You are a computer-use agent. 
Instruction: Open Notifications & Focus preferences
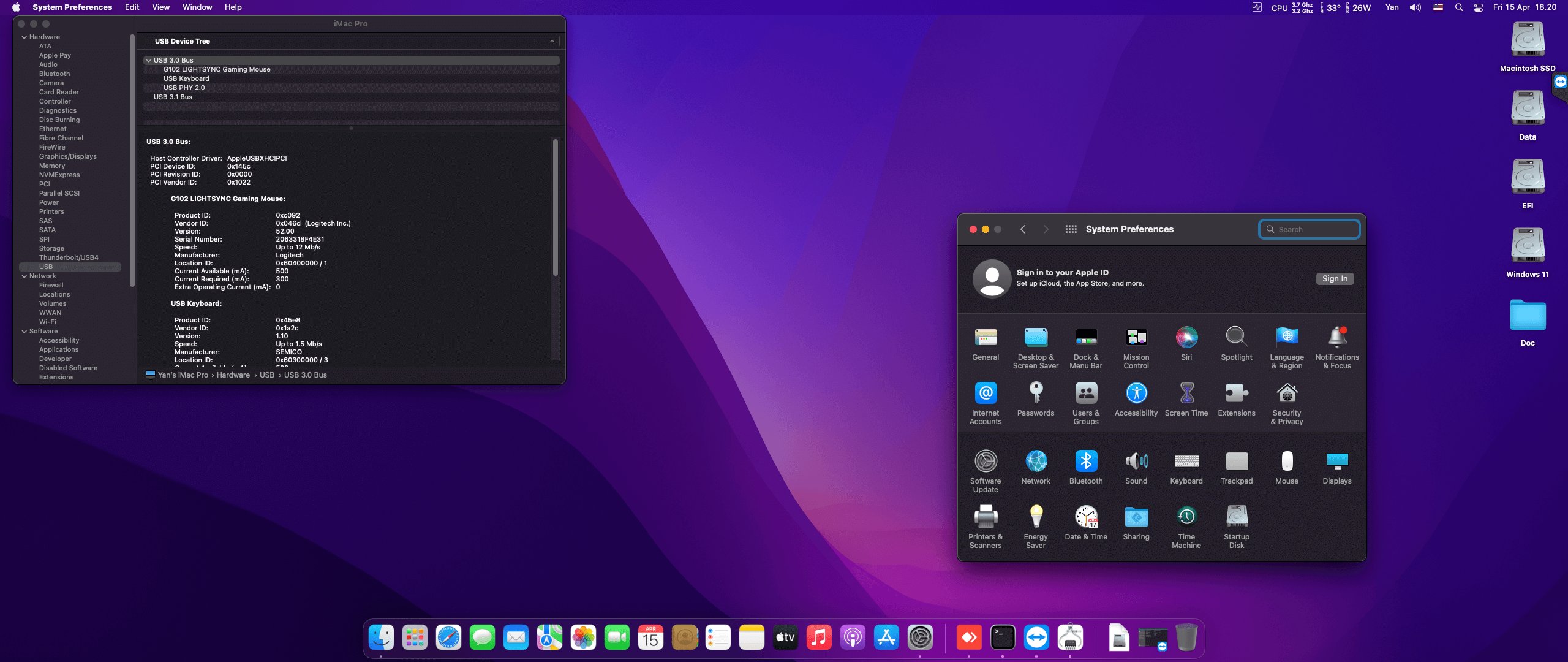tap(1337, 348)
